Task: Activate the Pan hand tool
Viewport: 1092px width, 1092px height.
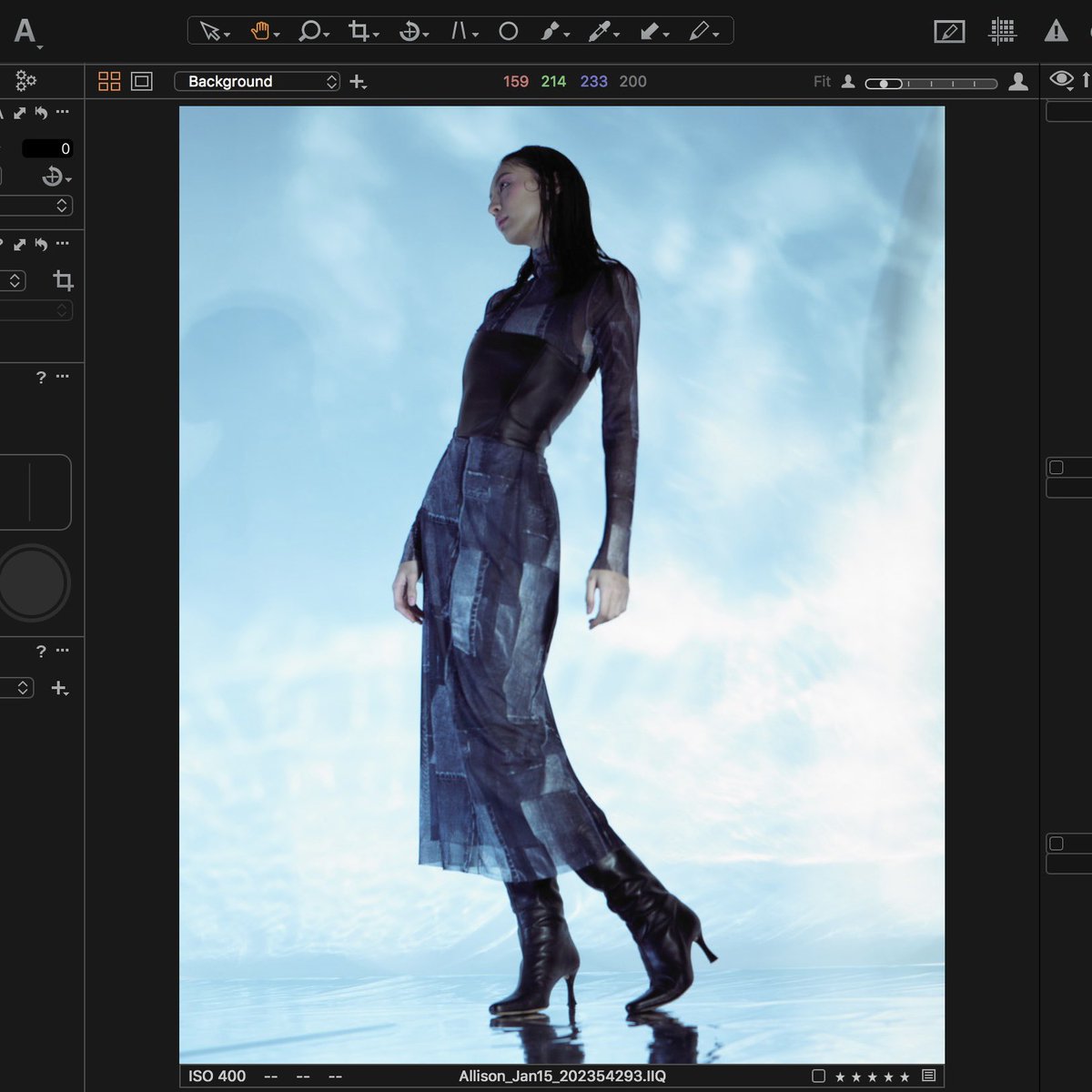Action: [x=260, y=31]
